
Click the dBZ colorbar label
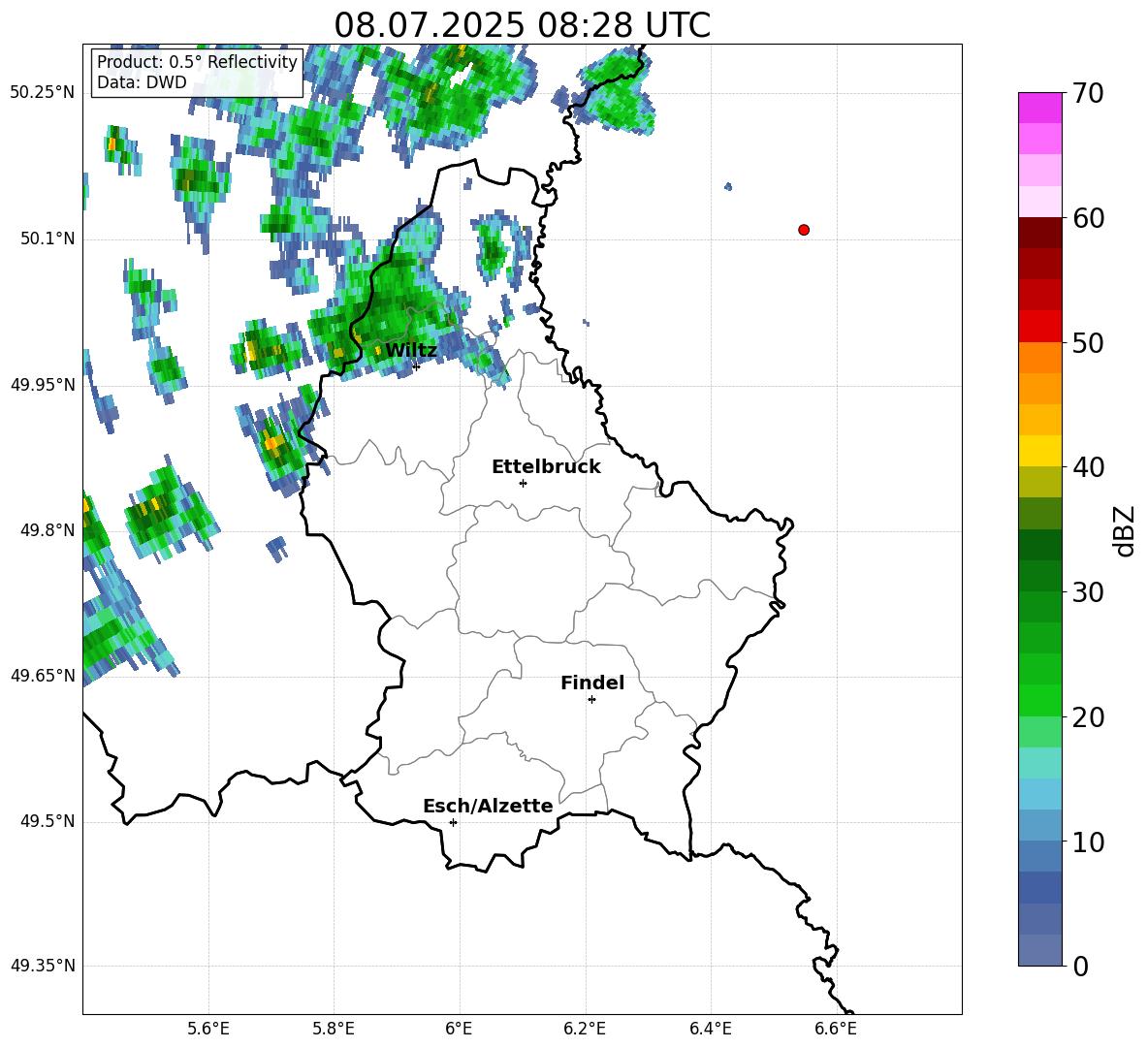point(1126,530)
